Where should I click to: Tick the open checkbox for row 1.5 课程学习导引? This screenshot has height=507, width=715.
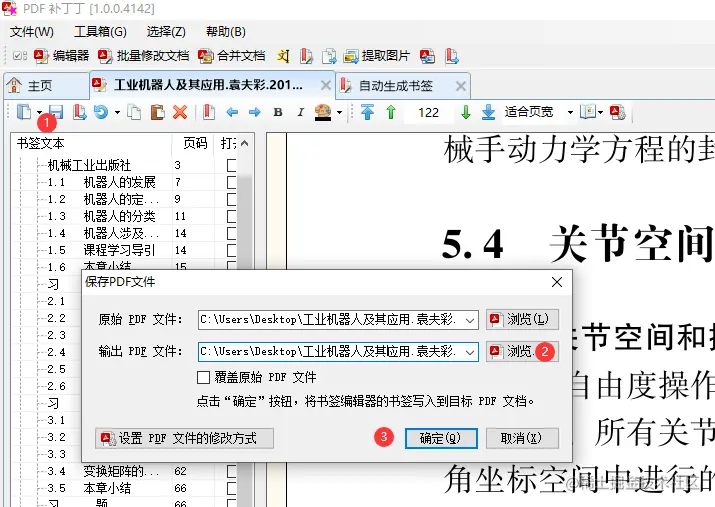coord(232,250)
